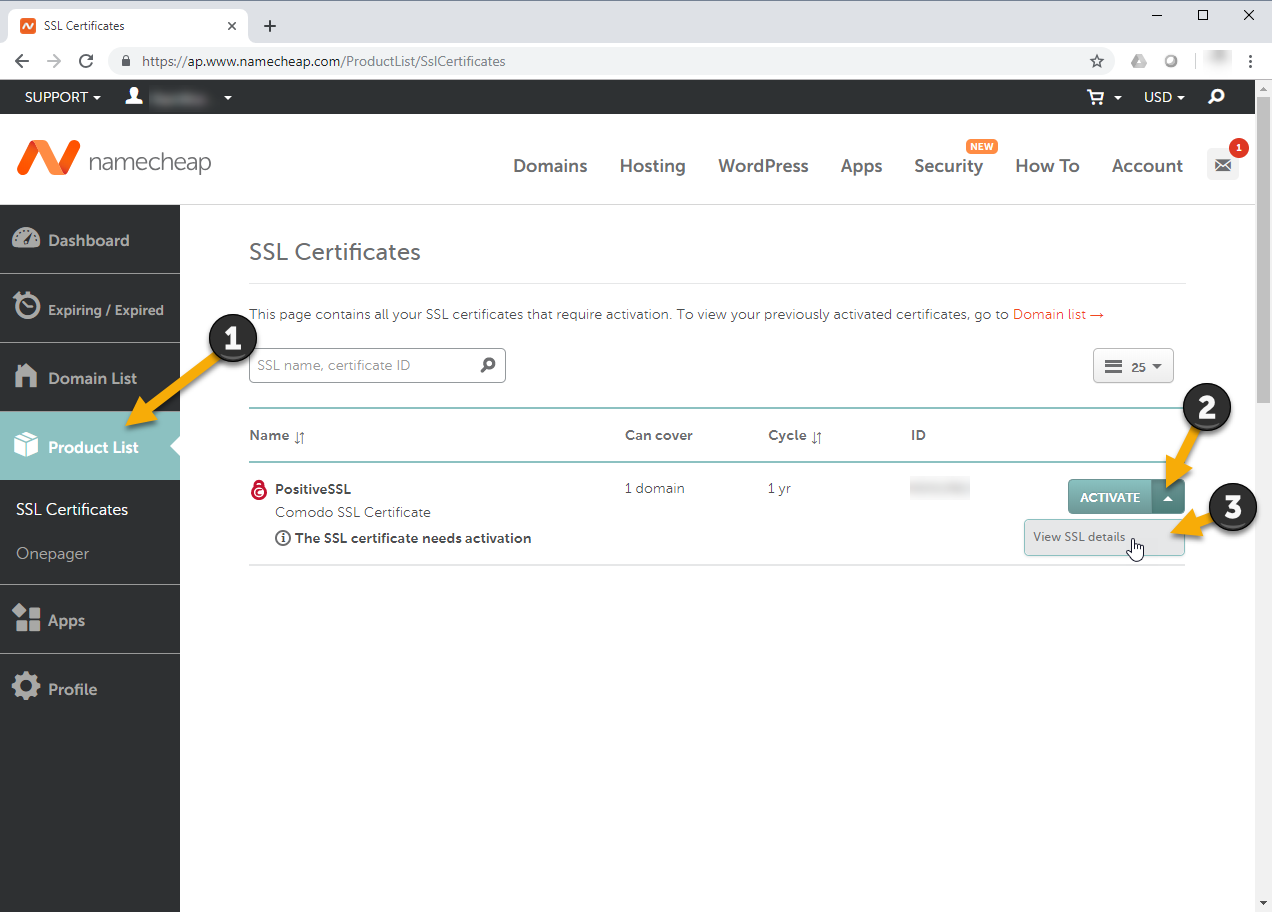Screen dimensions: 1272x912
Task: Open the shopping cart icon
Action: 1096,97
